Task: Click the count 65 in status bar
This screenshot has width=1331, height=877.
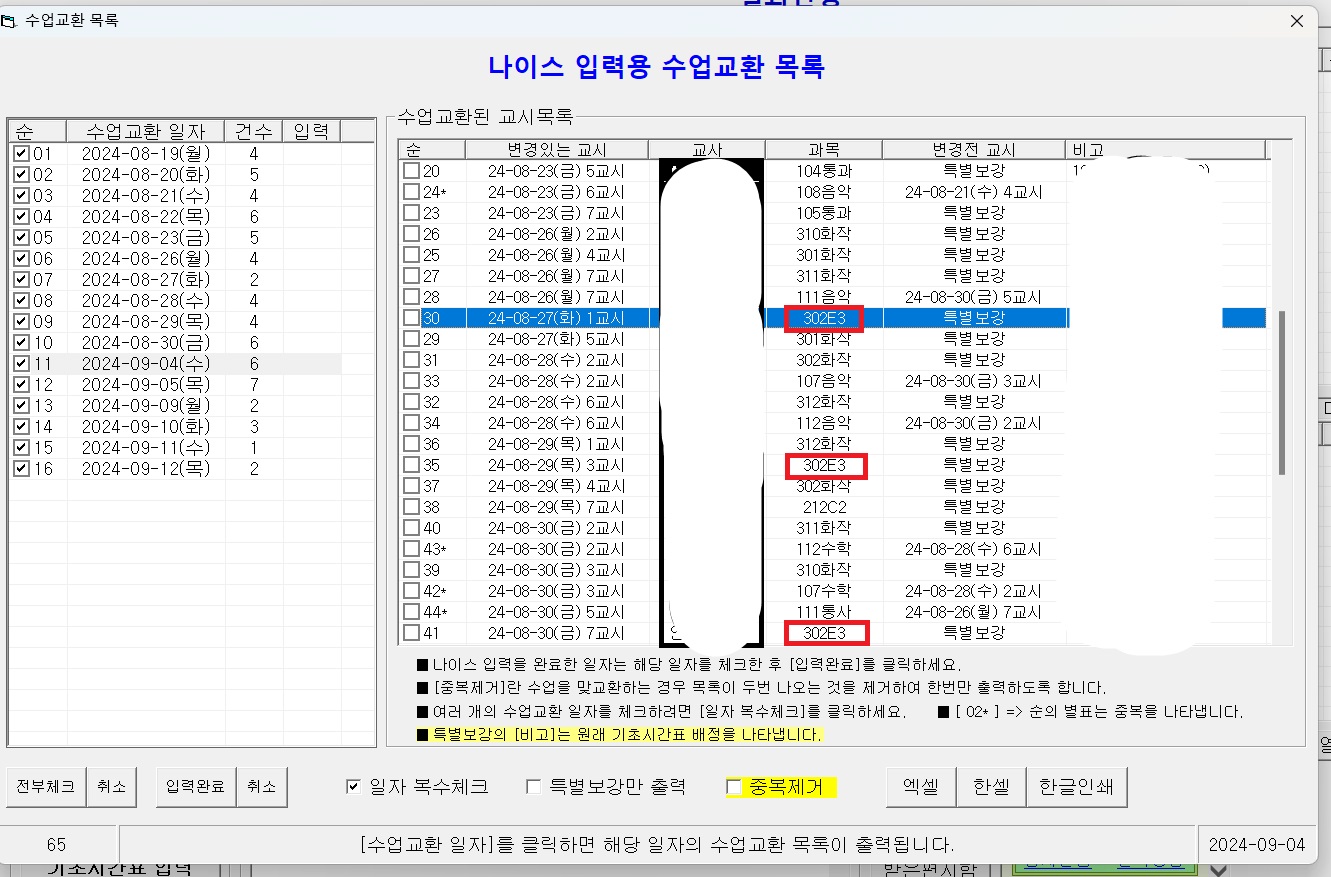Action: click(56, 845)
